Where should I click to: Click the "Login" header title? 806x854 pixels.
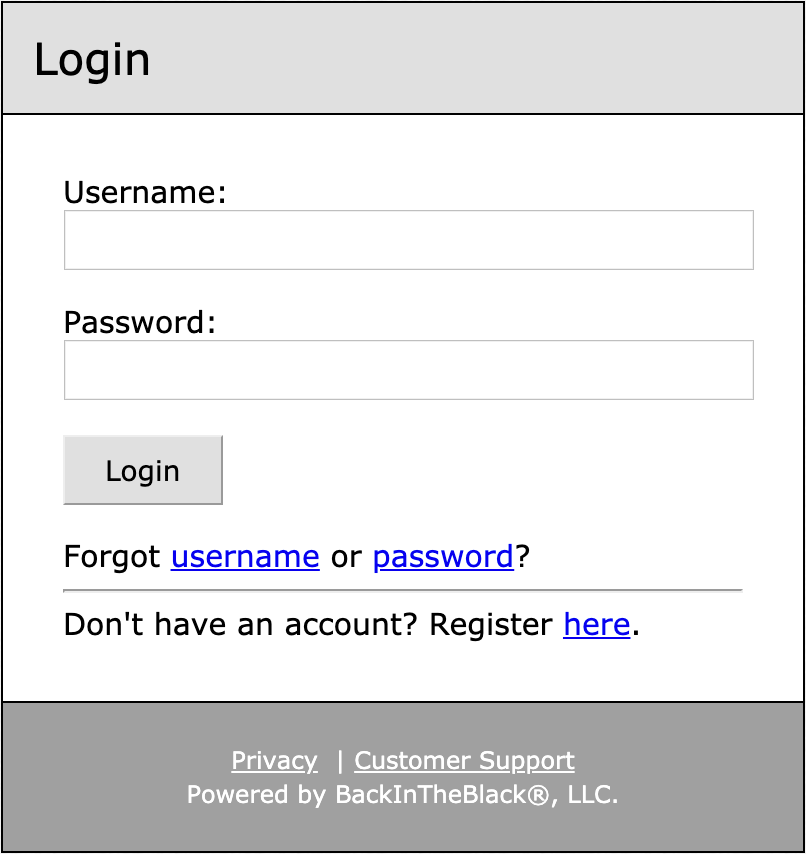click(x=92, y=60)
